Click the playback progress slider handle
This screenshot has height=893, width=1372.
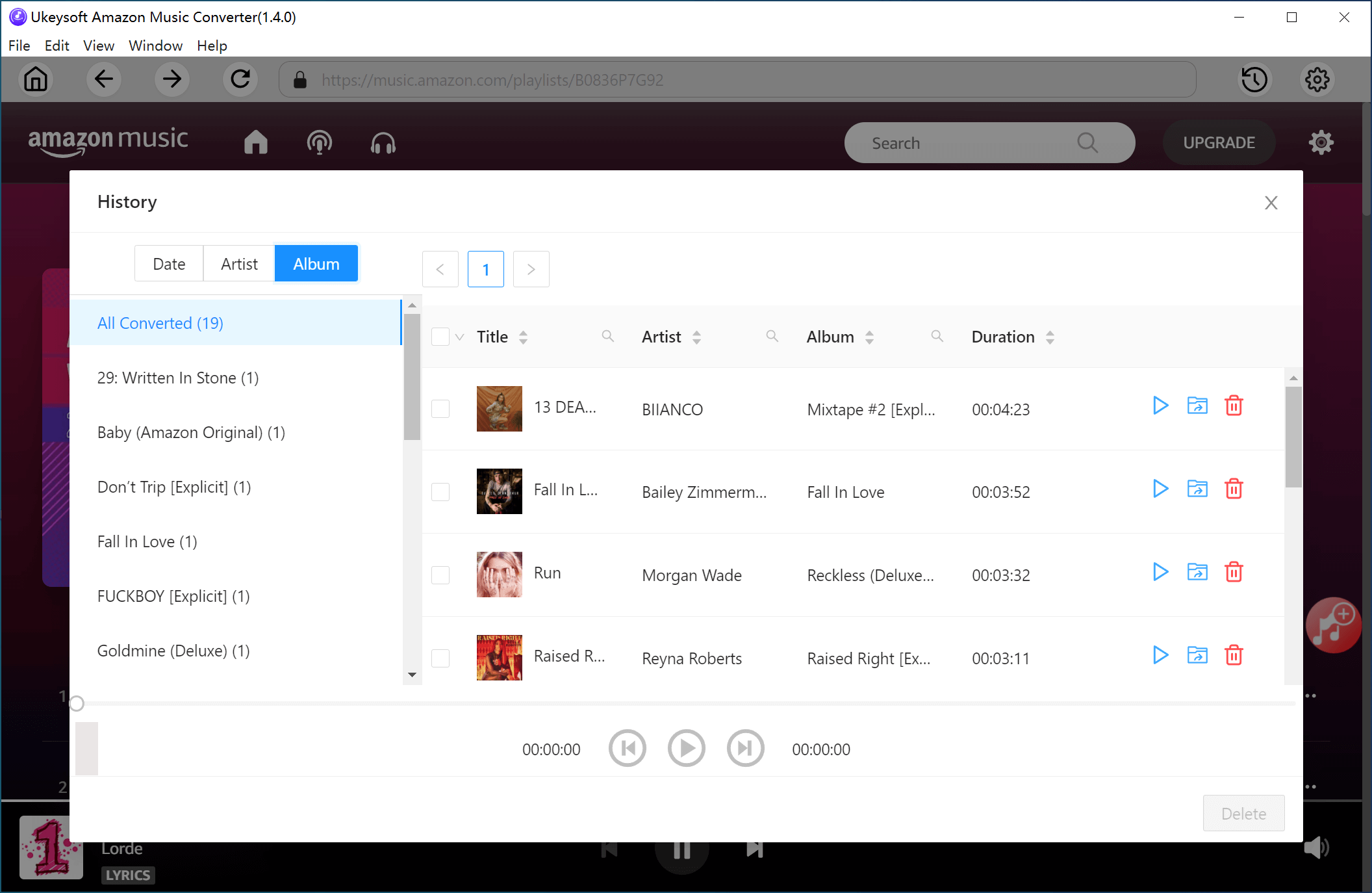pos(77,703)
